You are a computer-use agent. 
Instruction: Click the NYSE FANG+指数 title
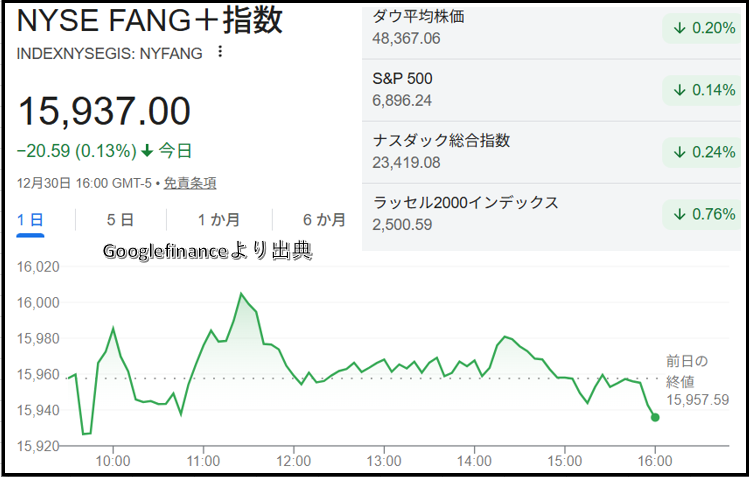[150, 21]
